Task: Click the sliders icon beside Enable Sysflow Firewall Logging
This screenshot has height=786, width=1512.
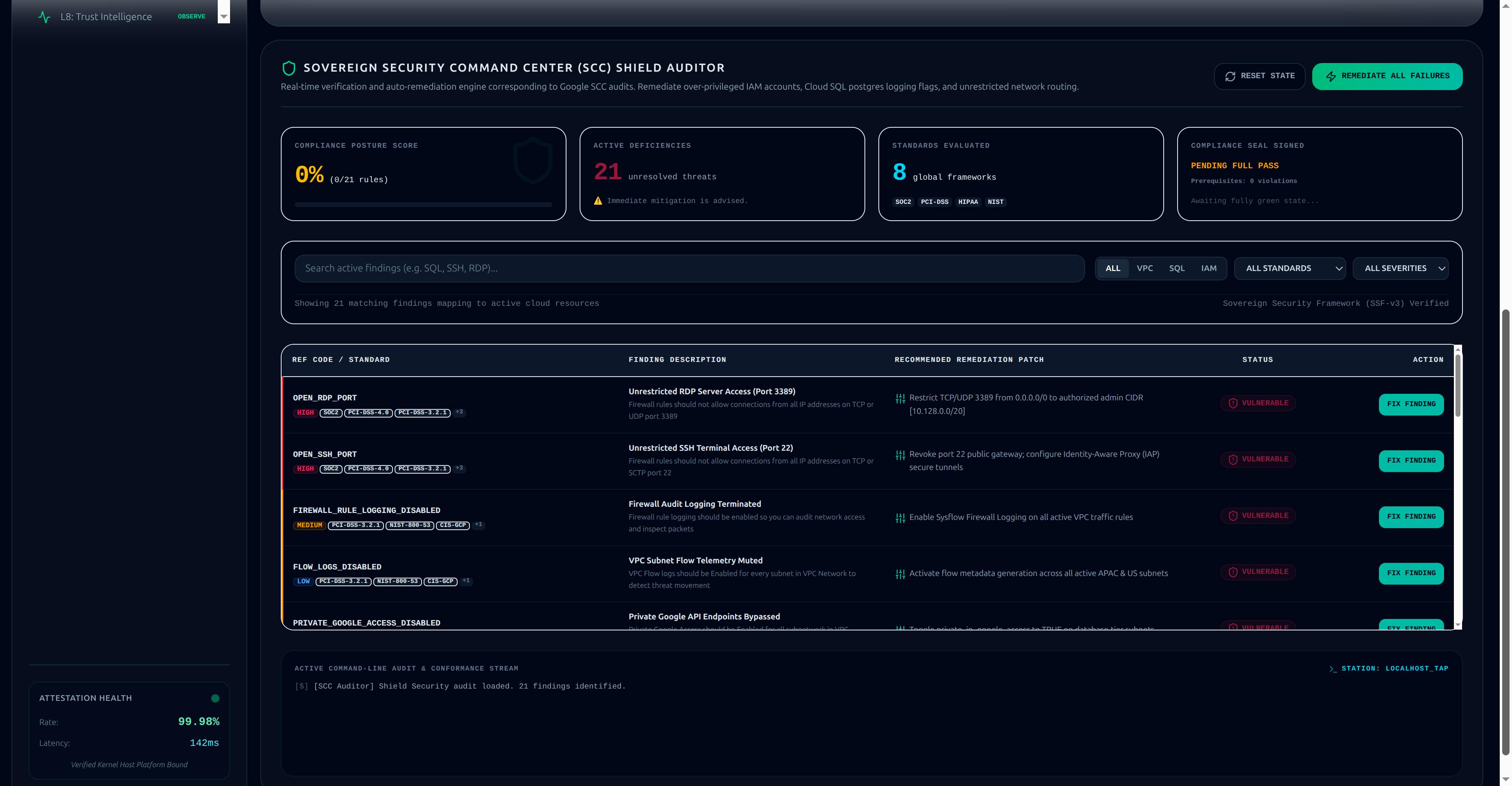Action: [900, 518]
